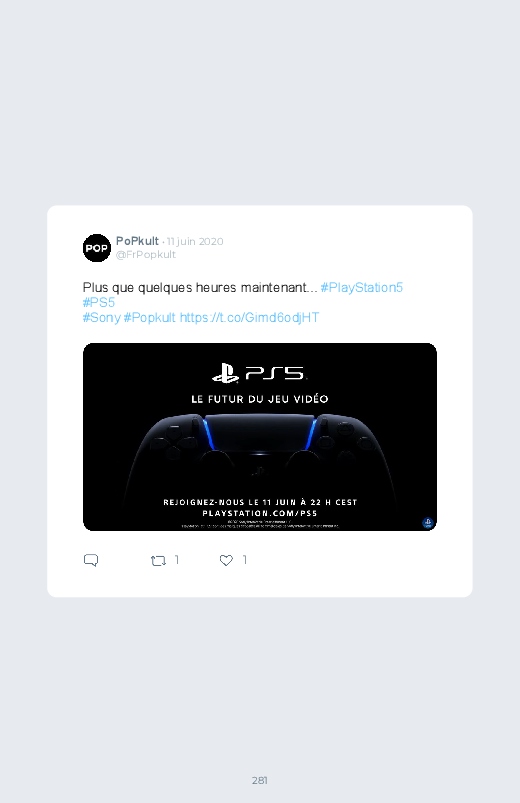Click the like count number
The width and height of the screenshot is (520, 803).
click(244, 560)
